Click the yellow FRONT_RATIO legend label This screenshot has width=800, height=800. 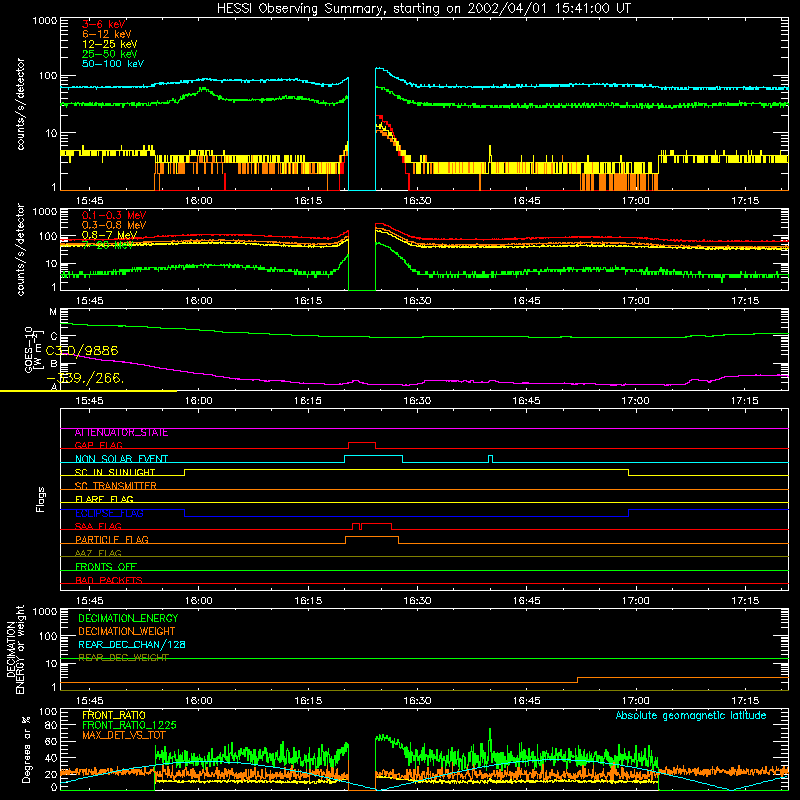point(114,715)
